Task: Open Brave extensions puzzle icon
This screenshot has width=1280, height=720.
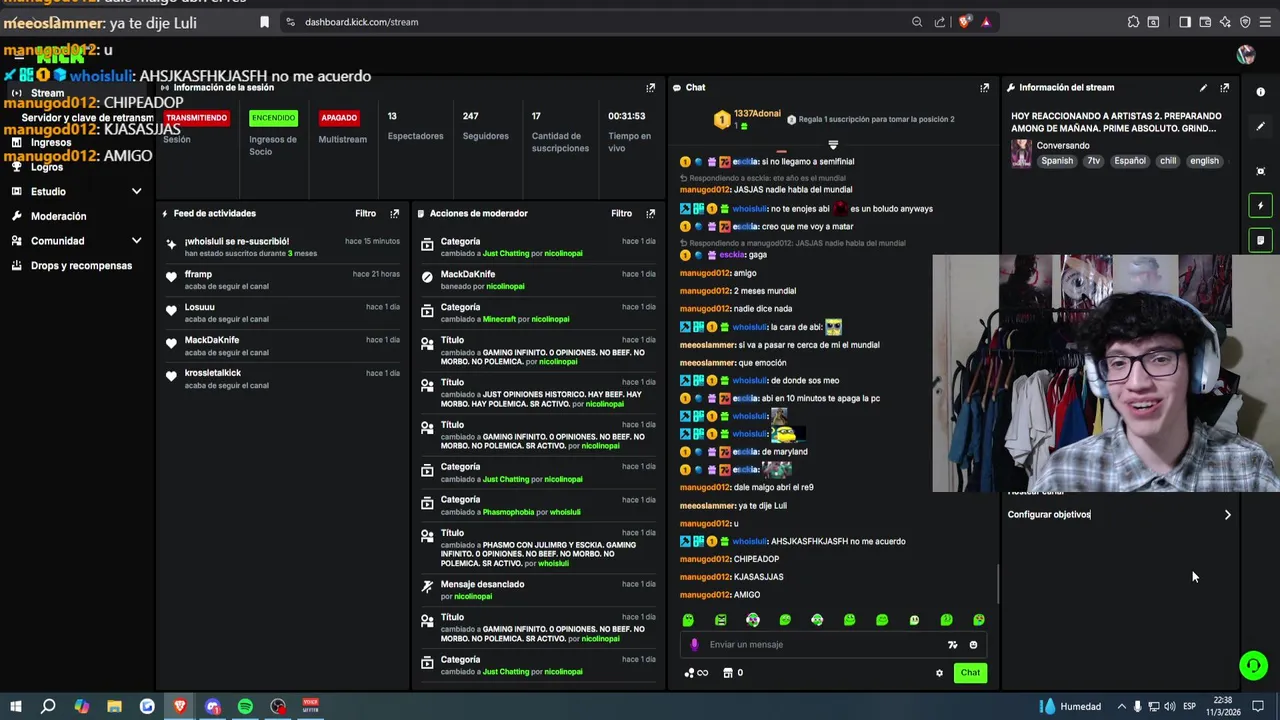Action: tap(1133, 22)
